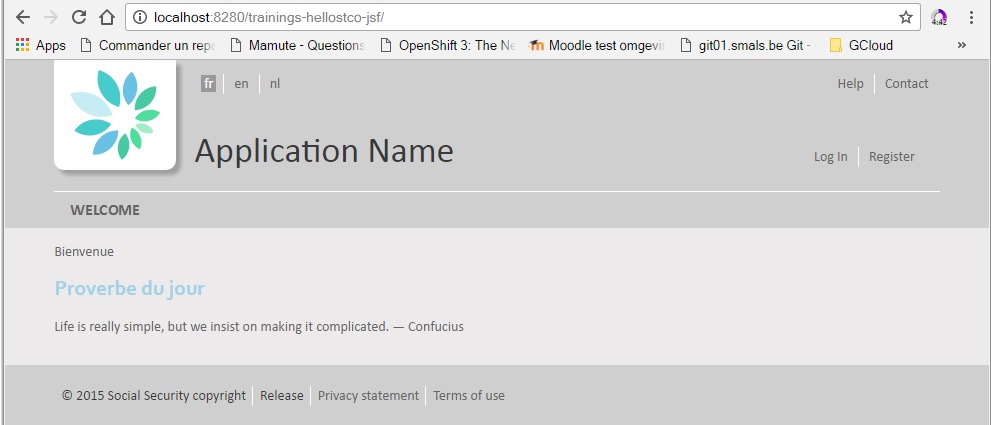This screenshot has height=425, width=991.
Task: Click the Log In link
Action: point(830,157)
